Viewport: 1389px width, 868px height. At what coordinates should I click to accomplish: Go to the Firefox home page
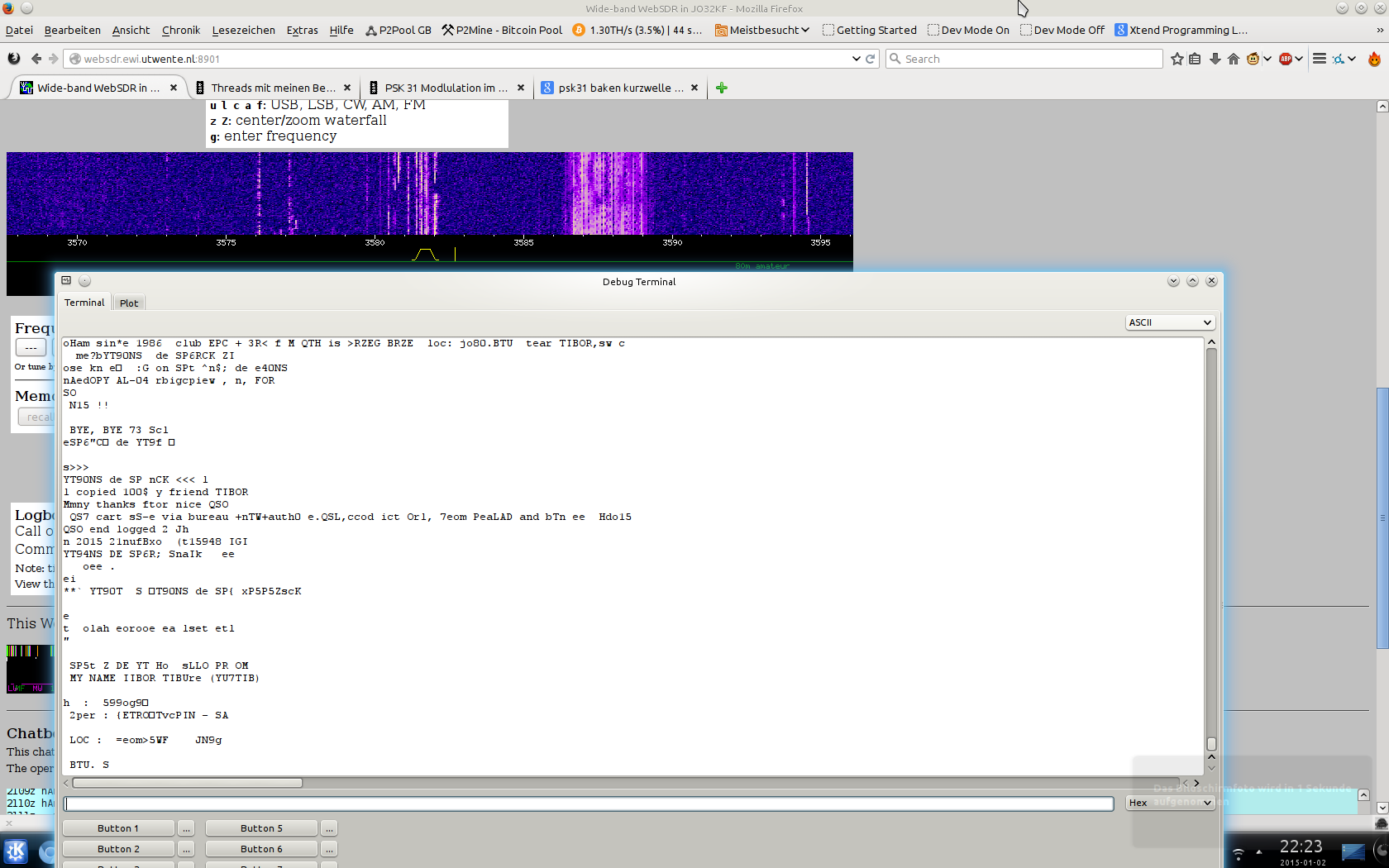point(1234,59)
